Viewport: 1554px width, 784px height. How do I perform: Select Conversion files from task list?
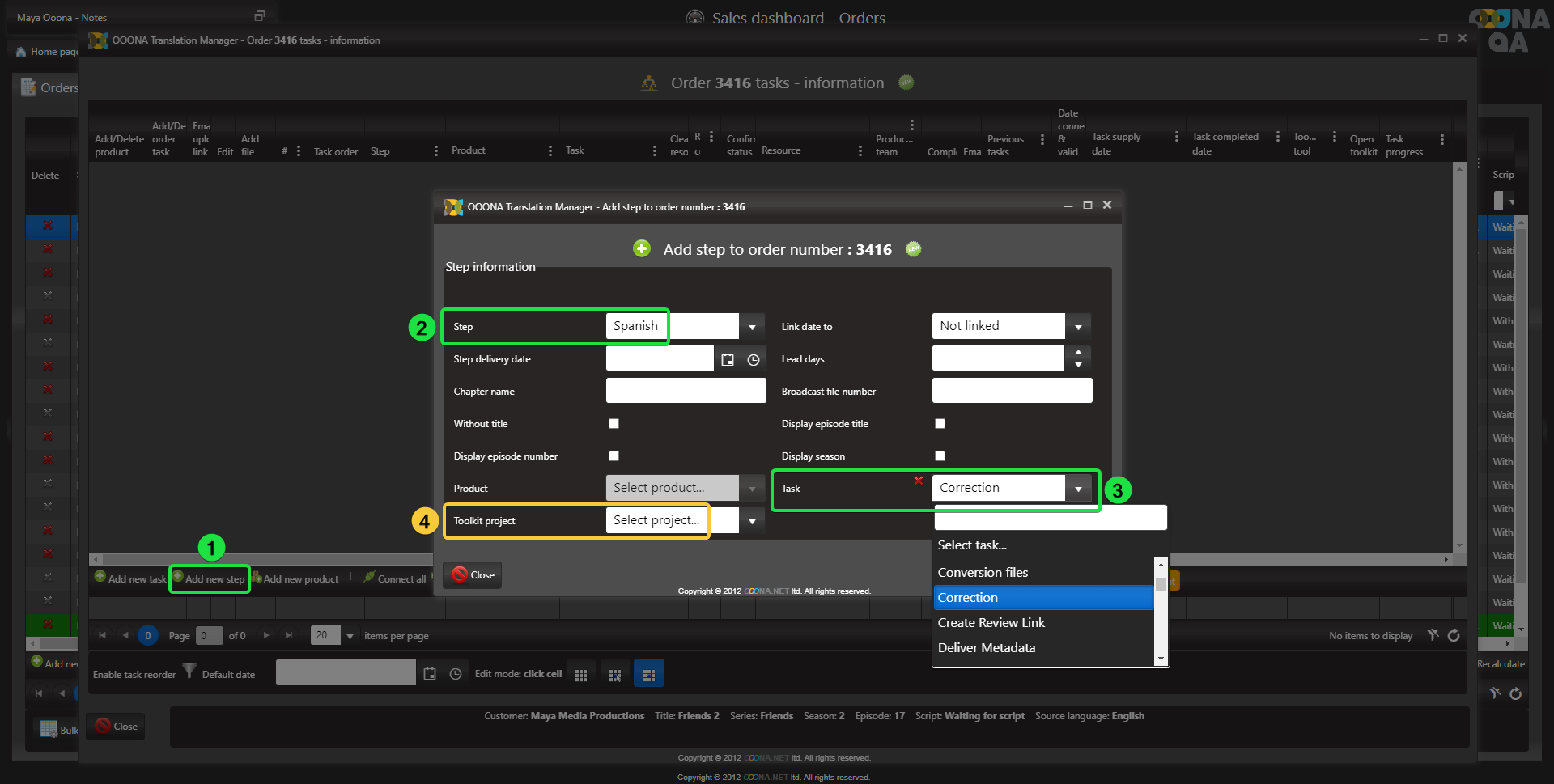983,572
